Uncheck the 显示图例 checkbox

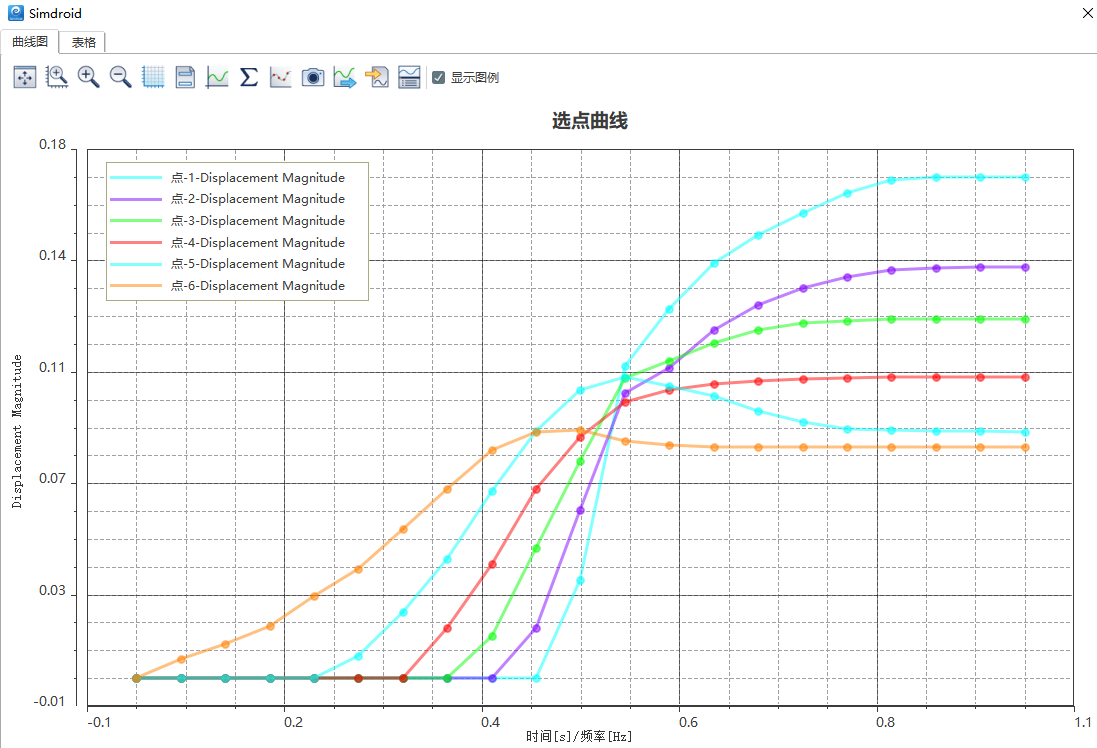439,78
